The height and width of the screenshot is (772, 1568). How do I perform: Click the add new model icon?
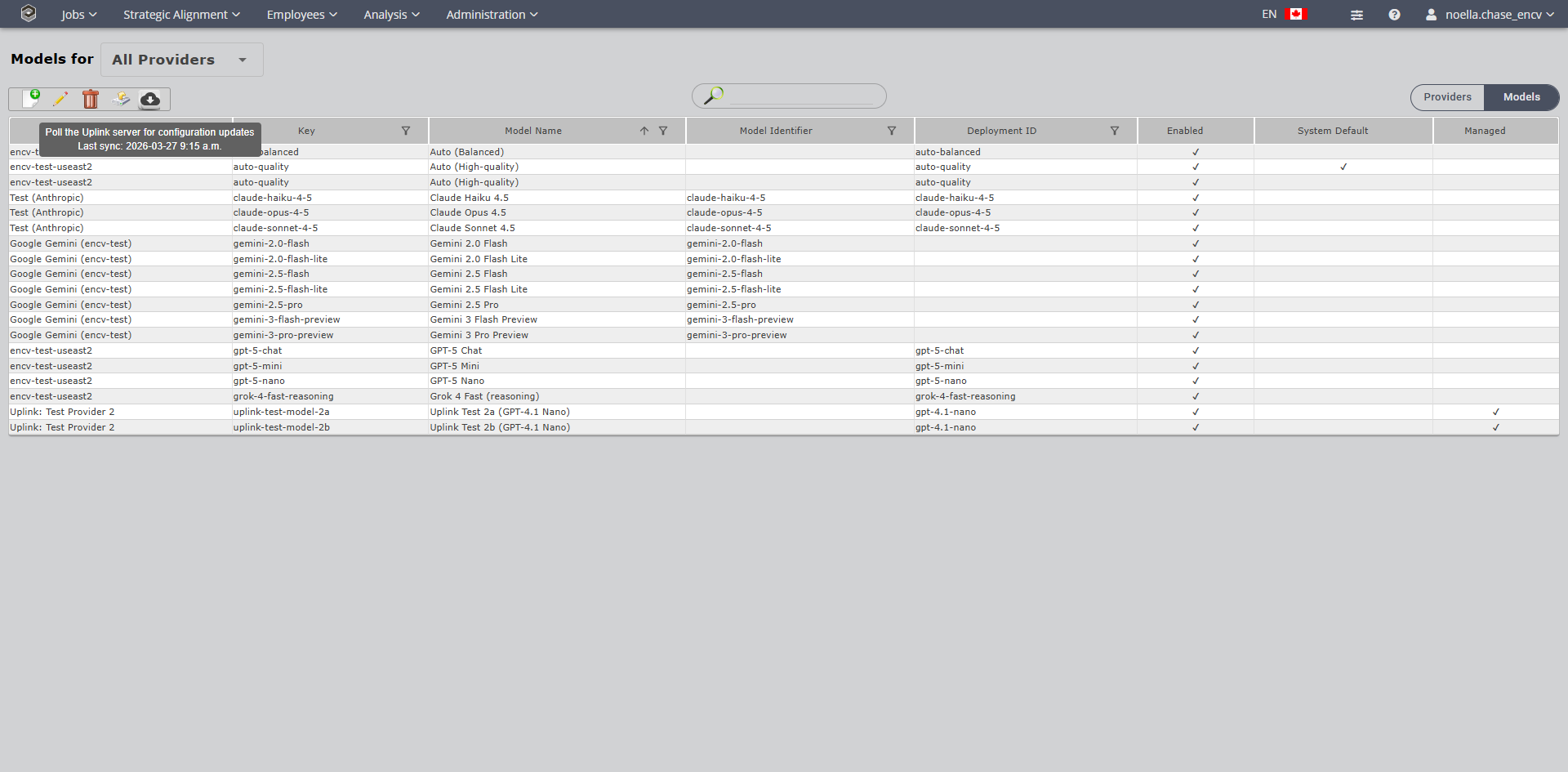pos(31,99)
